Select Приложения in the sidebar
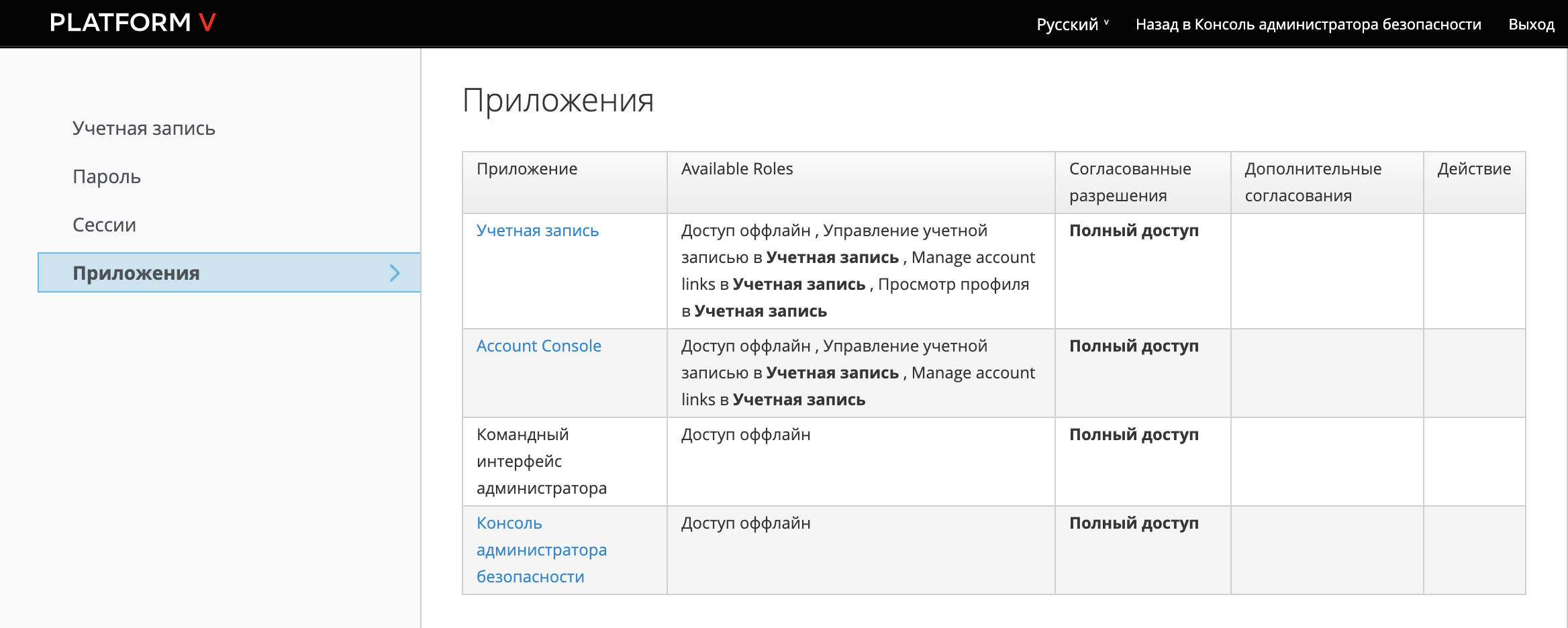The width and height of the screenshot is (1568, 628). pyautogui.click(x=230, y=272)
